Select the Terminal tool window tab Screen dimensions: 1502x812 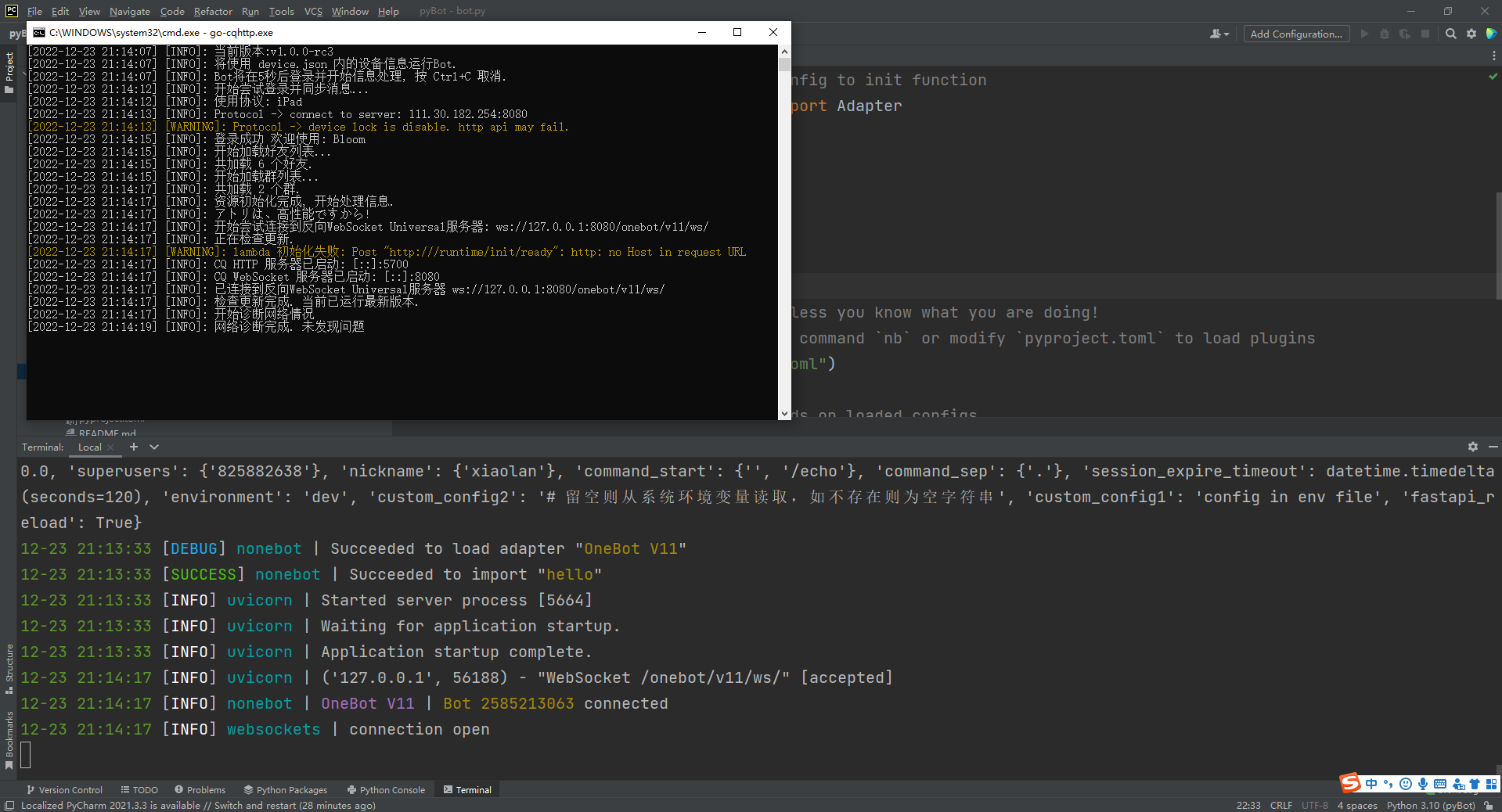[467, 789]
